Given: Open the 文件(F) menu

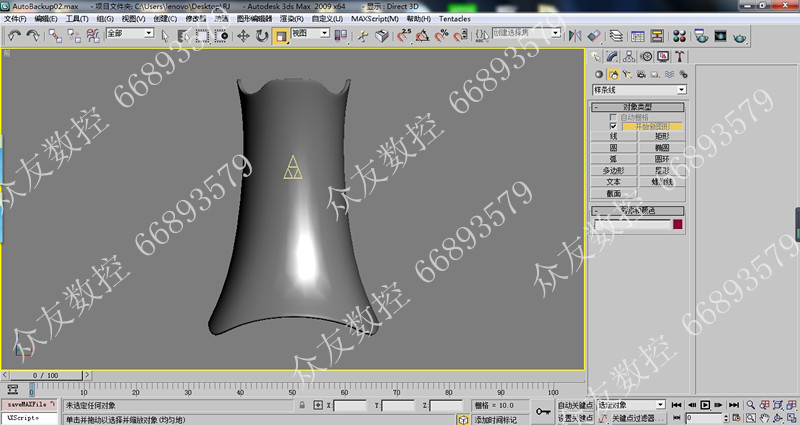Looking at the screenshot, I should pos(15,19).
